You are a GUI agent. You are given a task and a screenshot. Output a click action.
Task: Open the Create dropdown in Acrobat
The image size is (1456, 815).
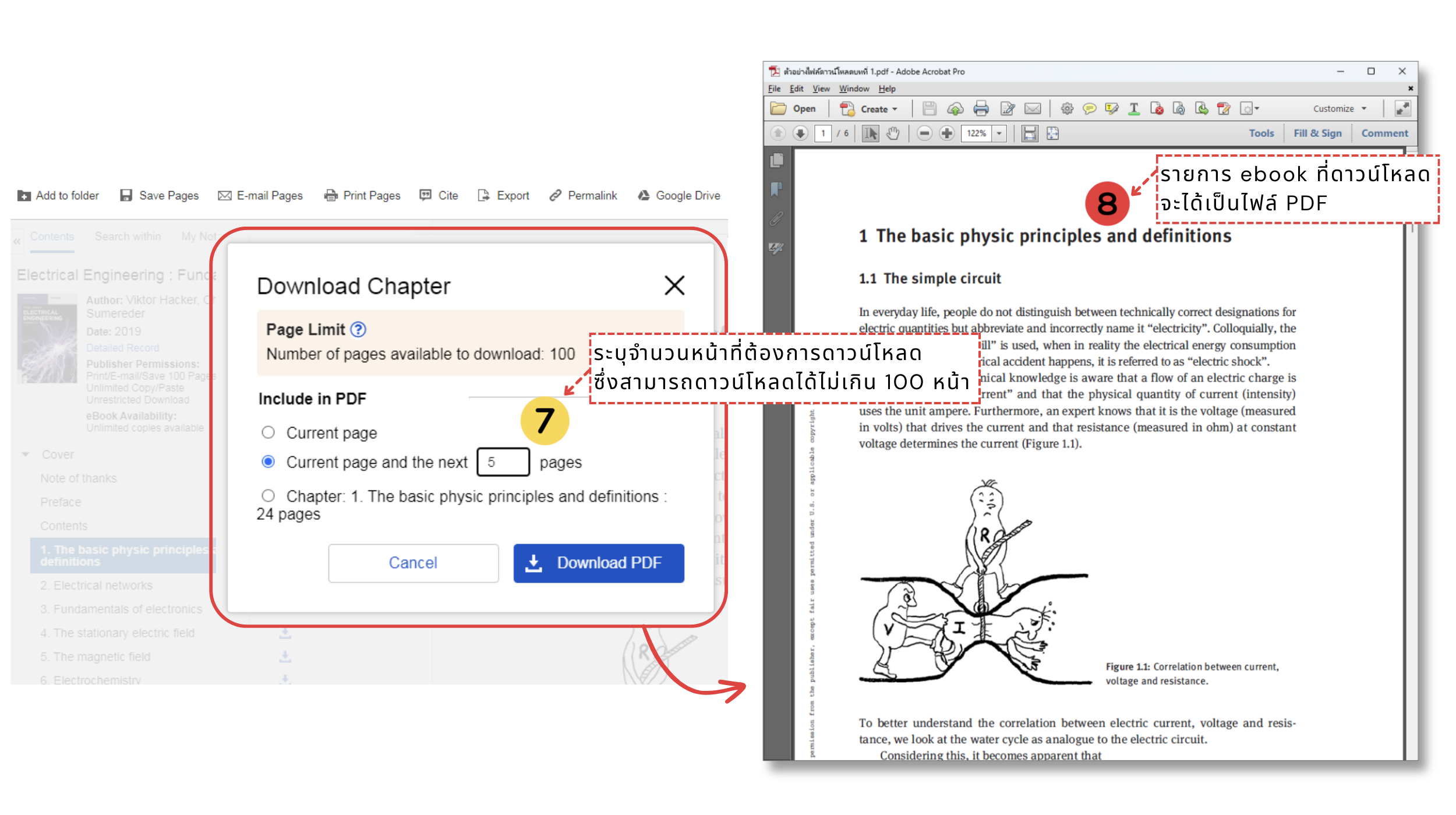pyautogui.click(x=868, y=109)
